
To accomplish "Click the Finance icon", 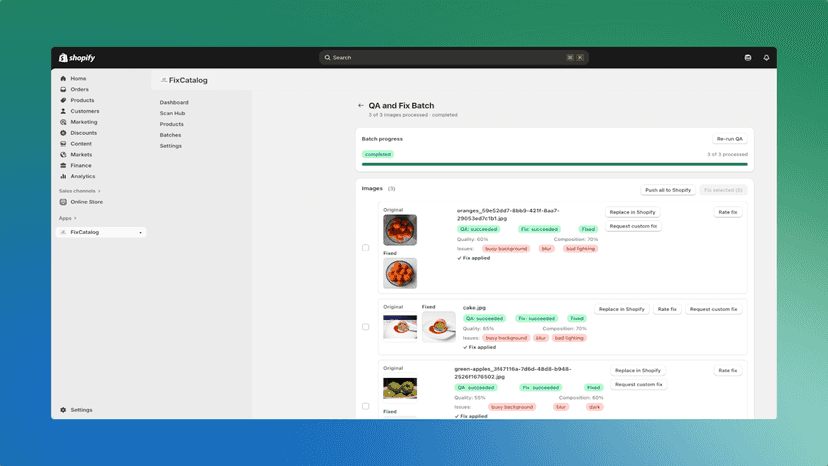I will point(63,165).
